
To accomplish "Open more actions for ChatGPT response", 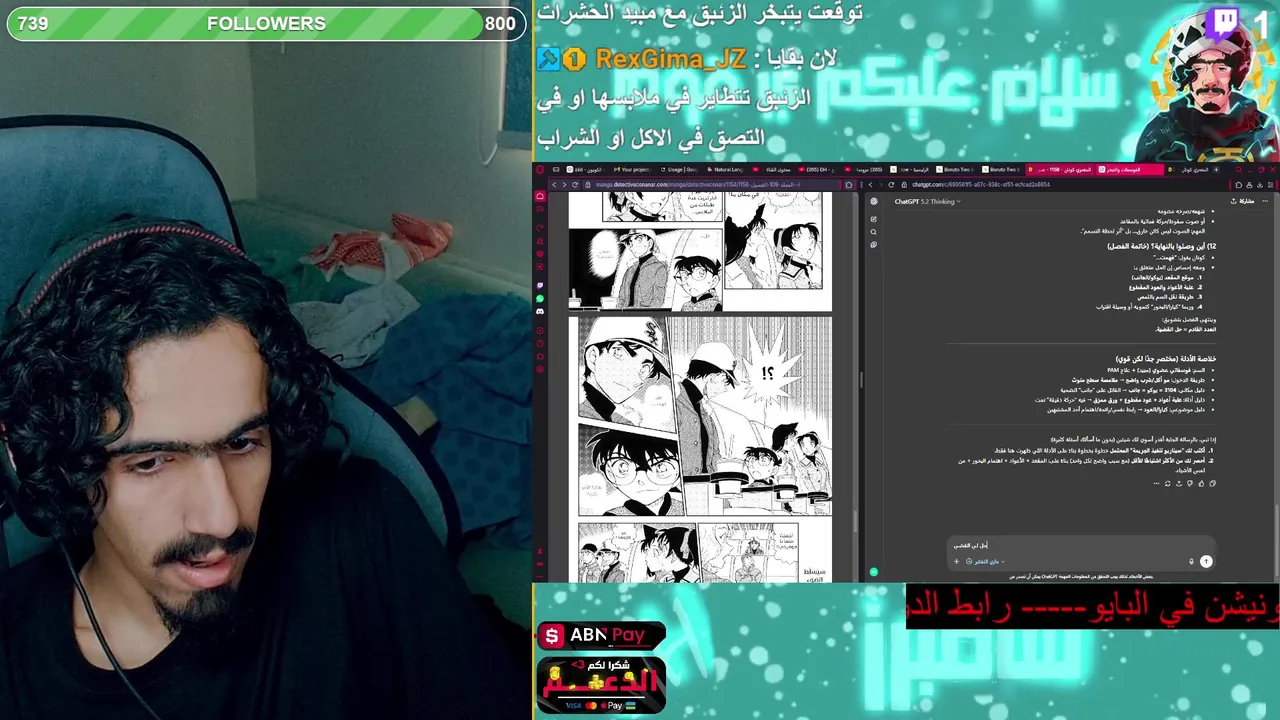I will point(1156,484).
